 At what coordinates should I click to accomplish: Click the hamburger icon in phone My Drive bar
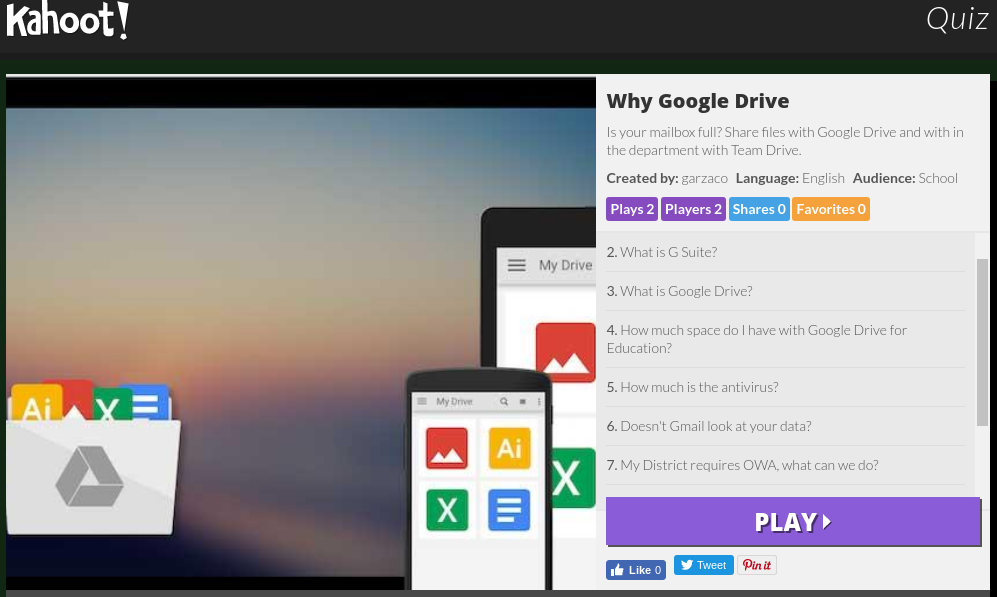(422, 401)
